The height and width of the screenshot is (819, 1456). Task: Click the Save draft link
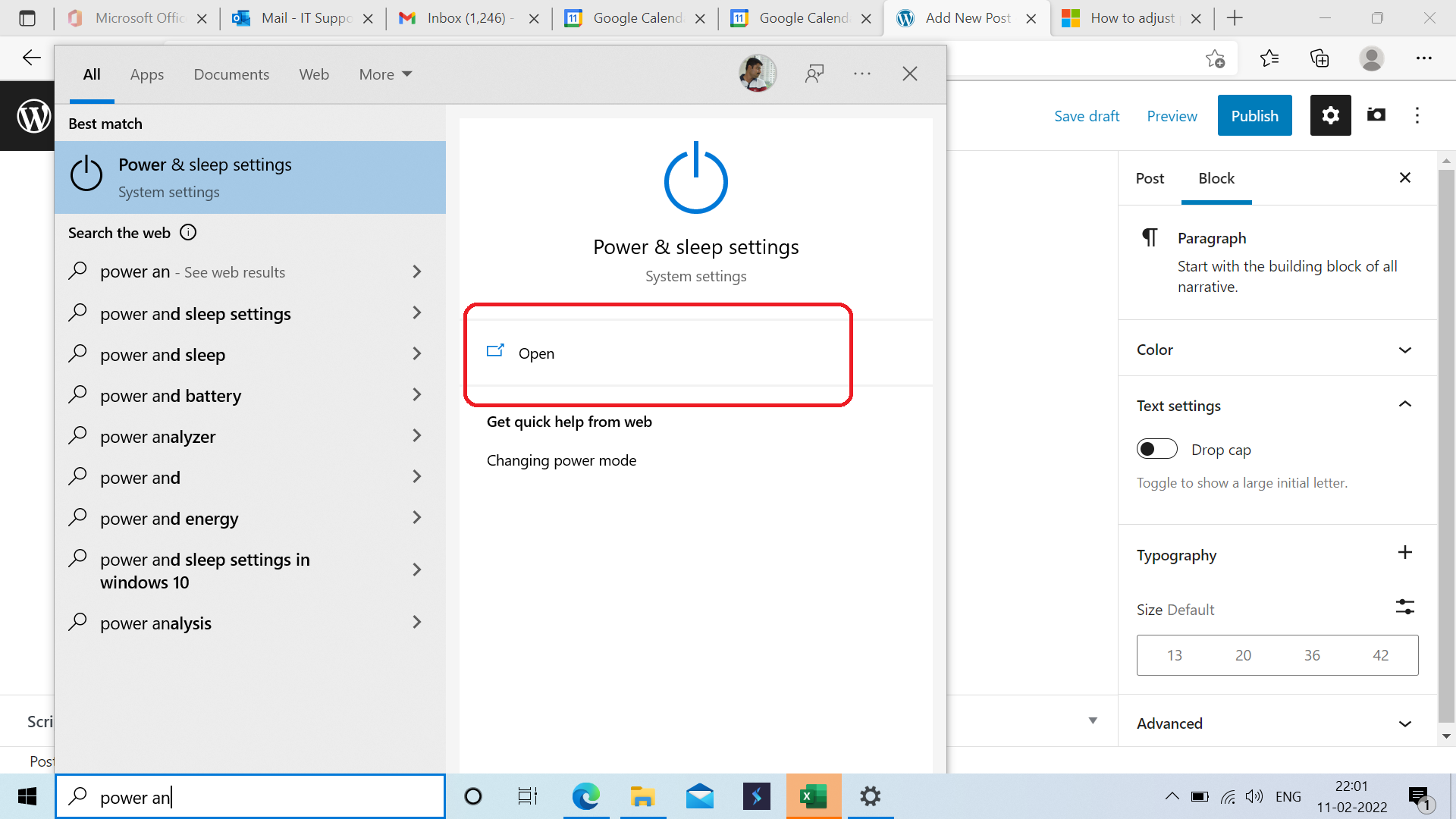click(1087, 115)
